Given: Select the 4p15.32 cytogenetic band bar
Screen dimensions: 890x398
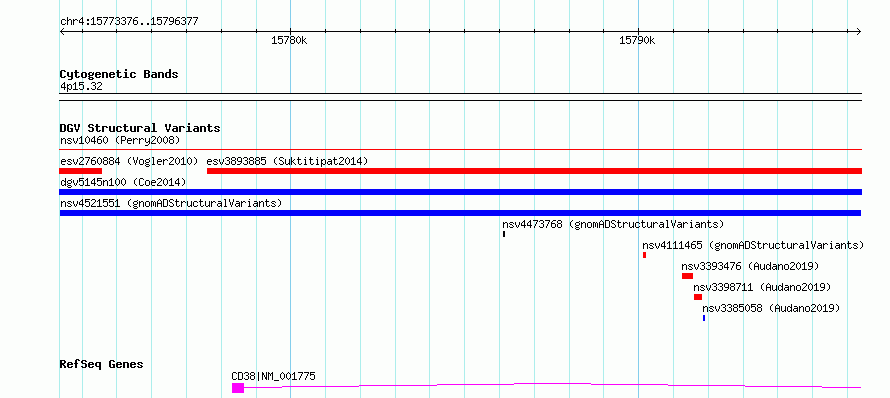Looking at the screenshot, I should tap(461, 97).
